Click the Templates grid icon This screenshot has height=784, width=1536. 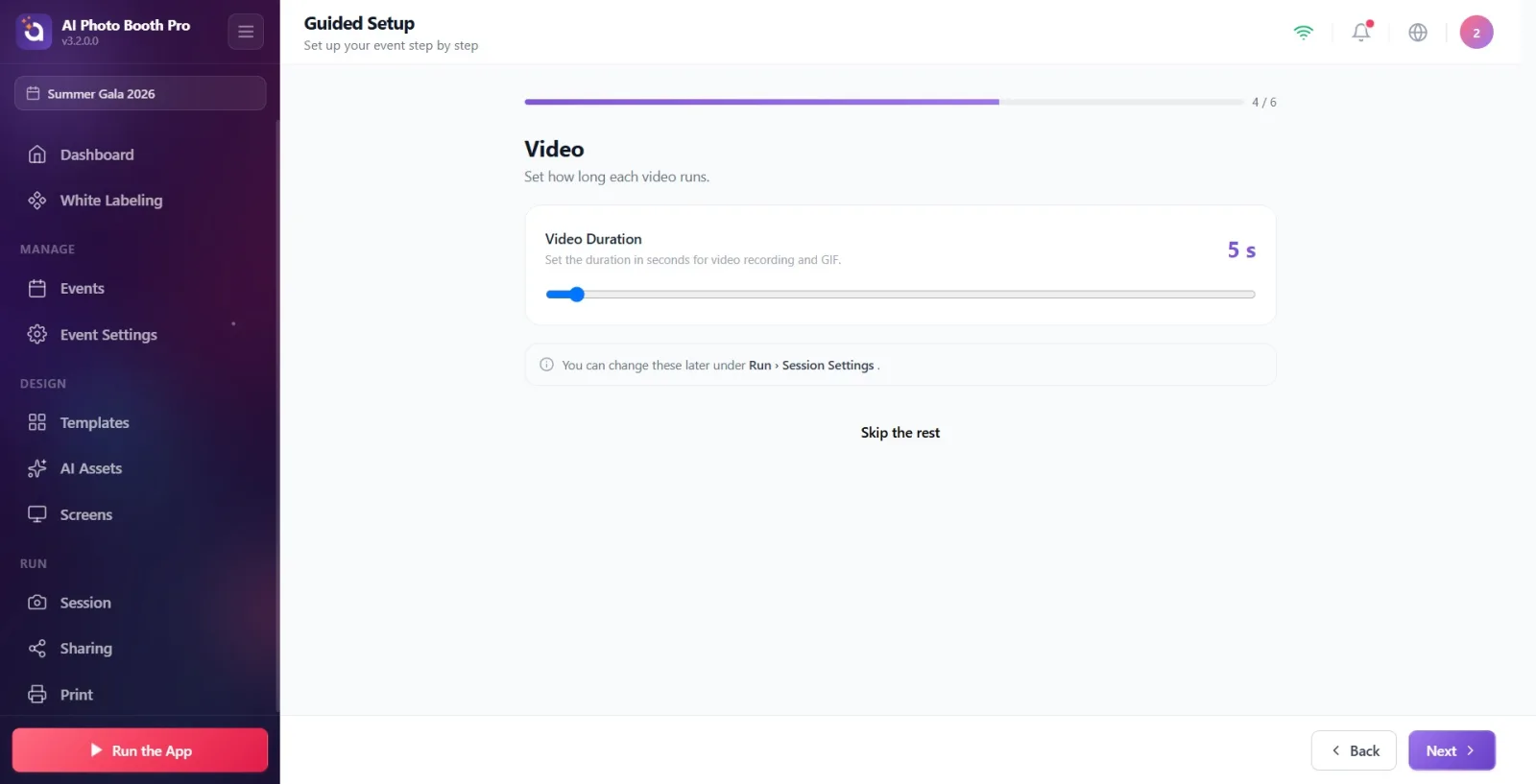[37, 423]
